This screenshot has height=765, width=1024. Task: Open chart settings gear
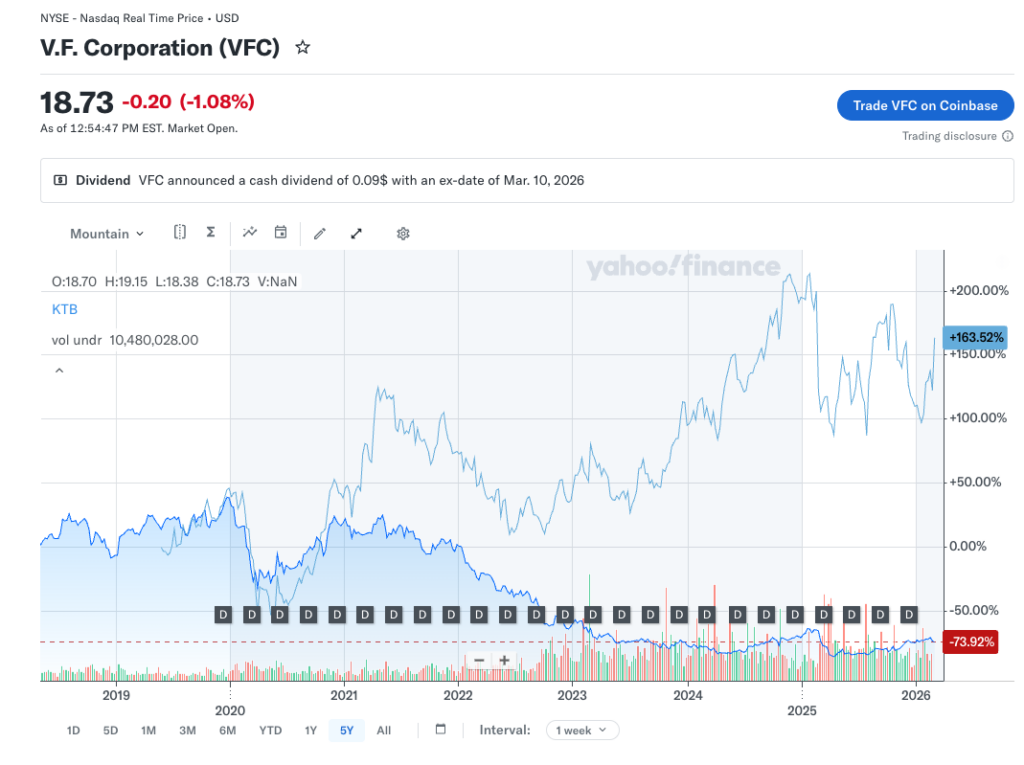point(403,233)
